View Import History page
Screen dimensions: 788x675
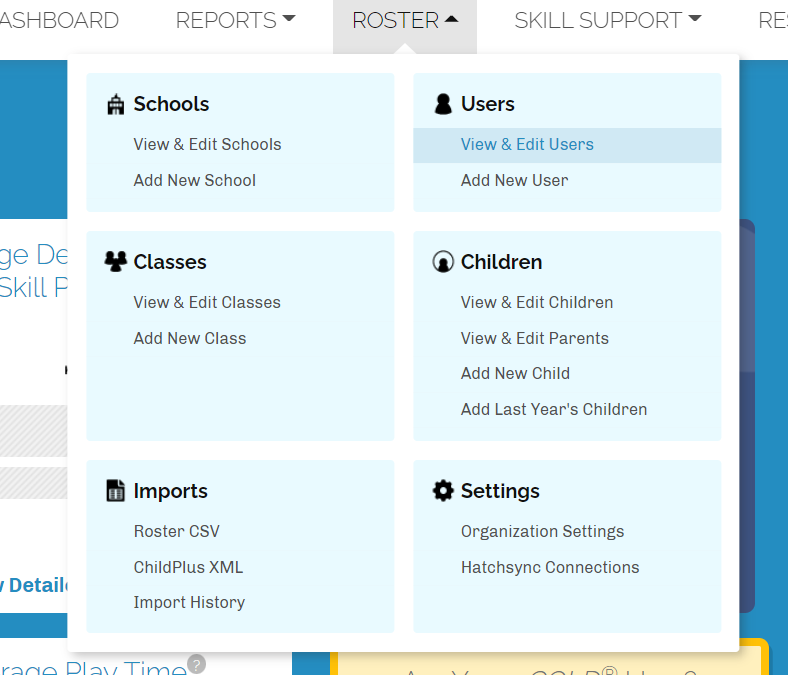189,603
